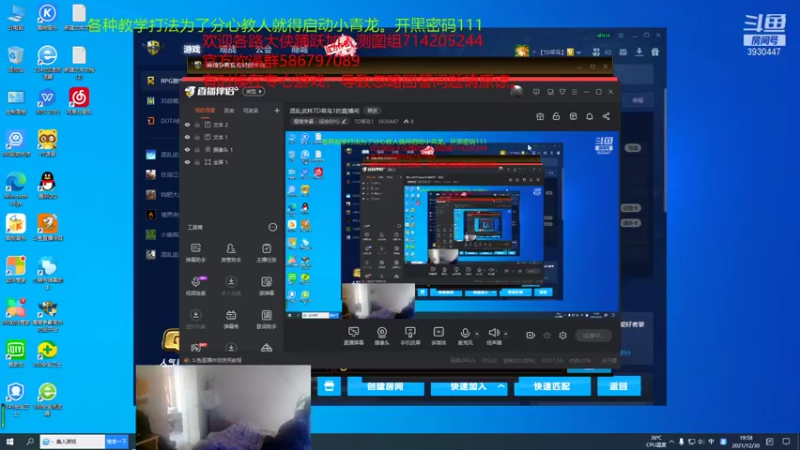The height and width of the screenshot is (450, 800).
Task: Open download icon in game platform window
Action: pyautogui.click(x=639, y=52)
